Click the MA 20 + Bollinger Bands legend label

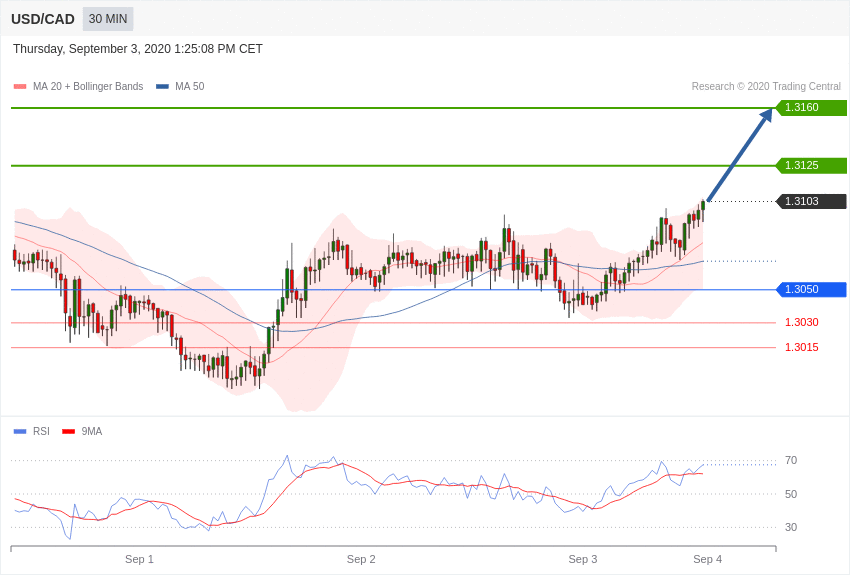(88, 87)
